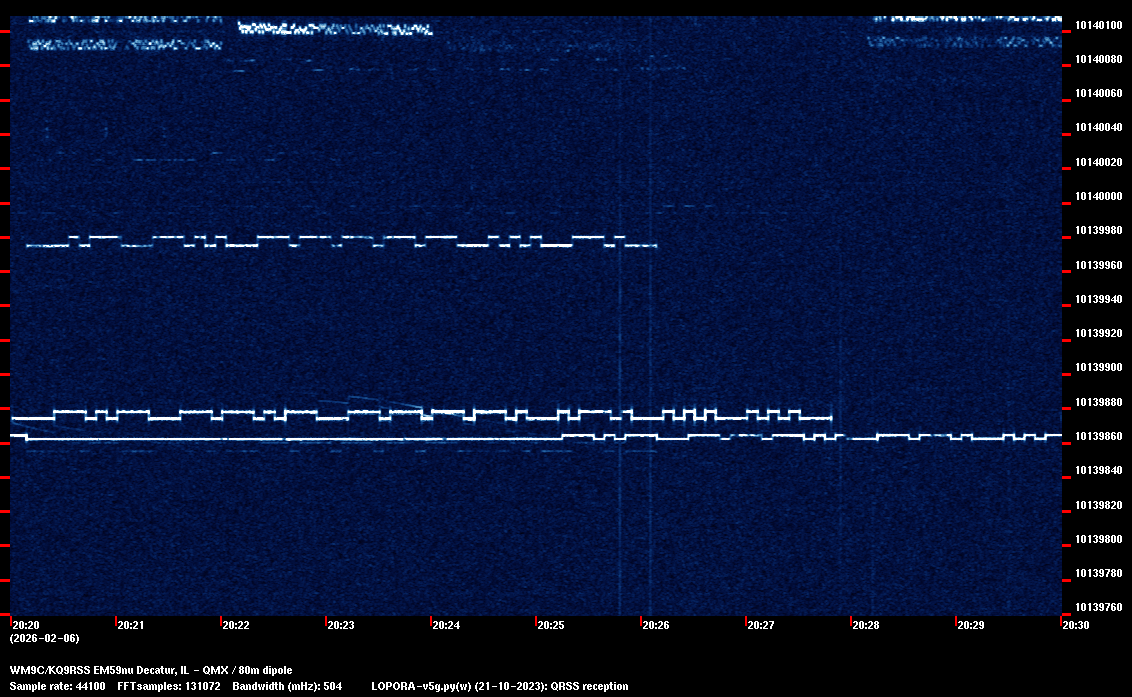Click the 10140000 frequency label
Viewport: 1132px width, 697px height.
[x=1098, y=196]
